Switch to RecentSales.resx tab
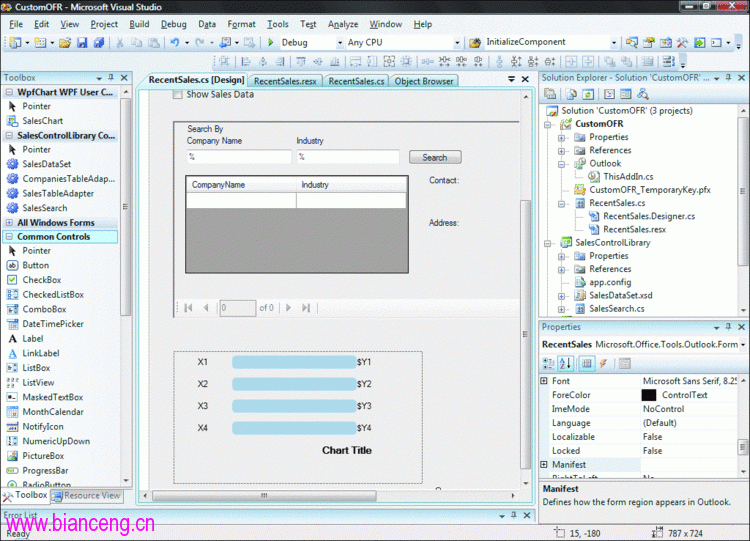The image size is (750, 541). click(x=285, y=81)
